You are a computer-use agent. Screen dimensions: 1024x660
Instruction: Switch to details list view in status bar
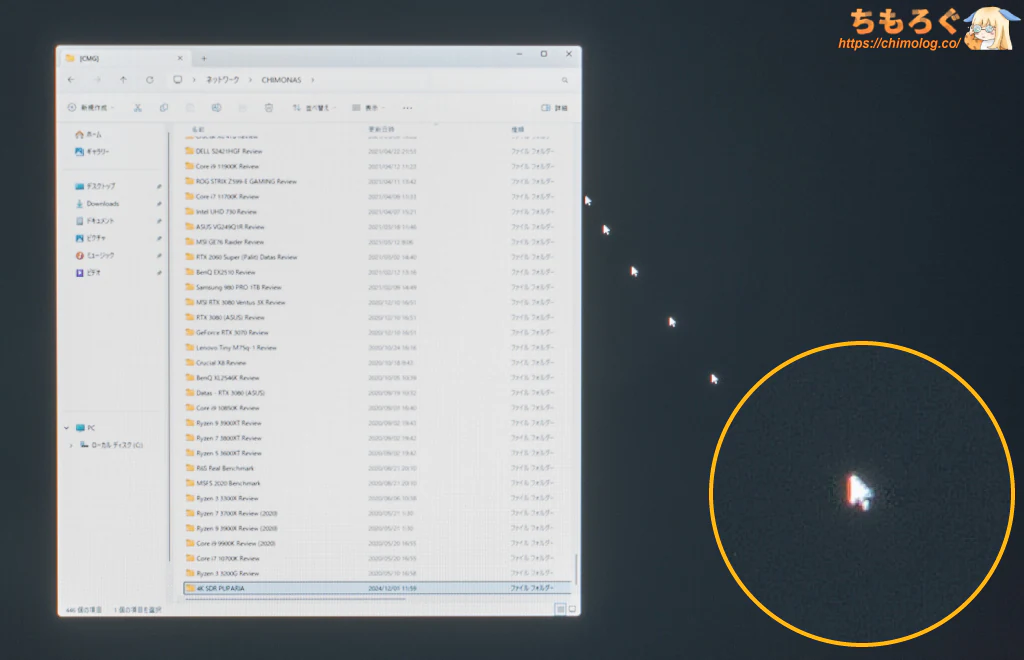click(x=559, y=608)
